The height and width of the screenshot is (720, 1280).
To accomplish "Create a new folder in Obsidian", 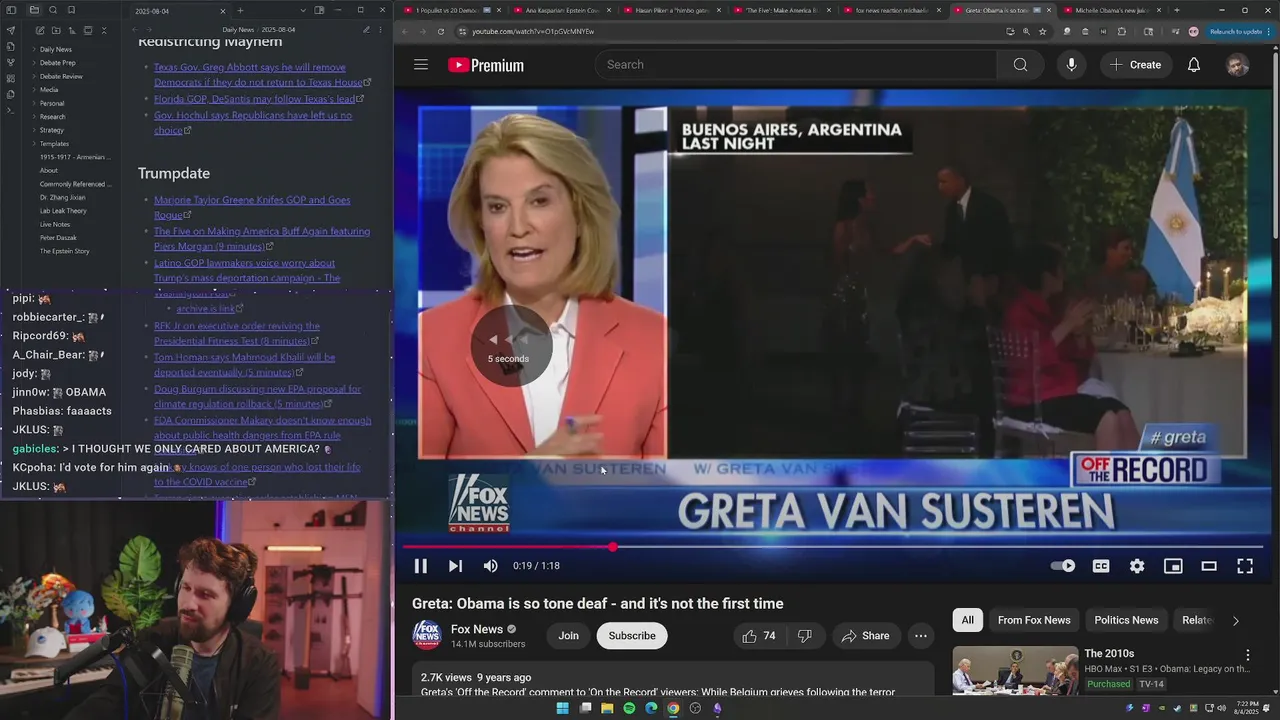I will (56, 31).
